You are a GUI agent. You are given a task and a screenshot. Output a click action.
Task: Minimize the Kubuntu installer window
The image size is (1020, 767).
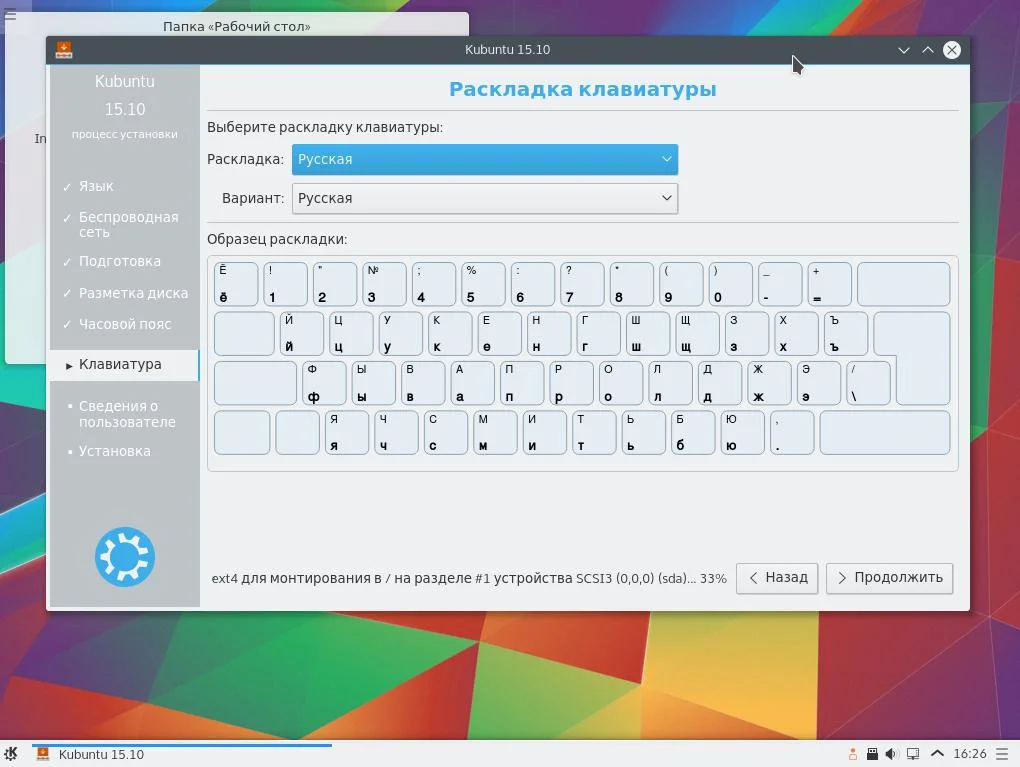point(903,50)
